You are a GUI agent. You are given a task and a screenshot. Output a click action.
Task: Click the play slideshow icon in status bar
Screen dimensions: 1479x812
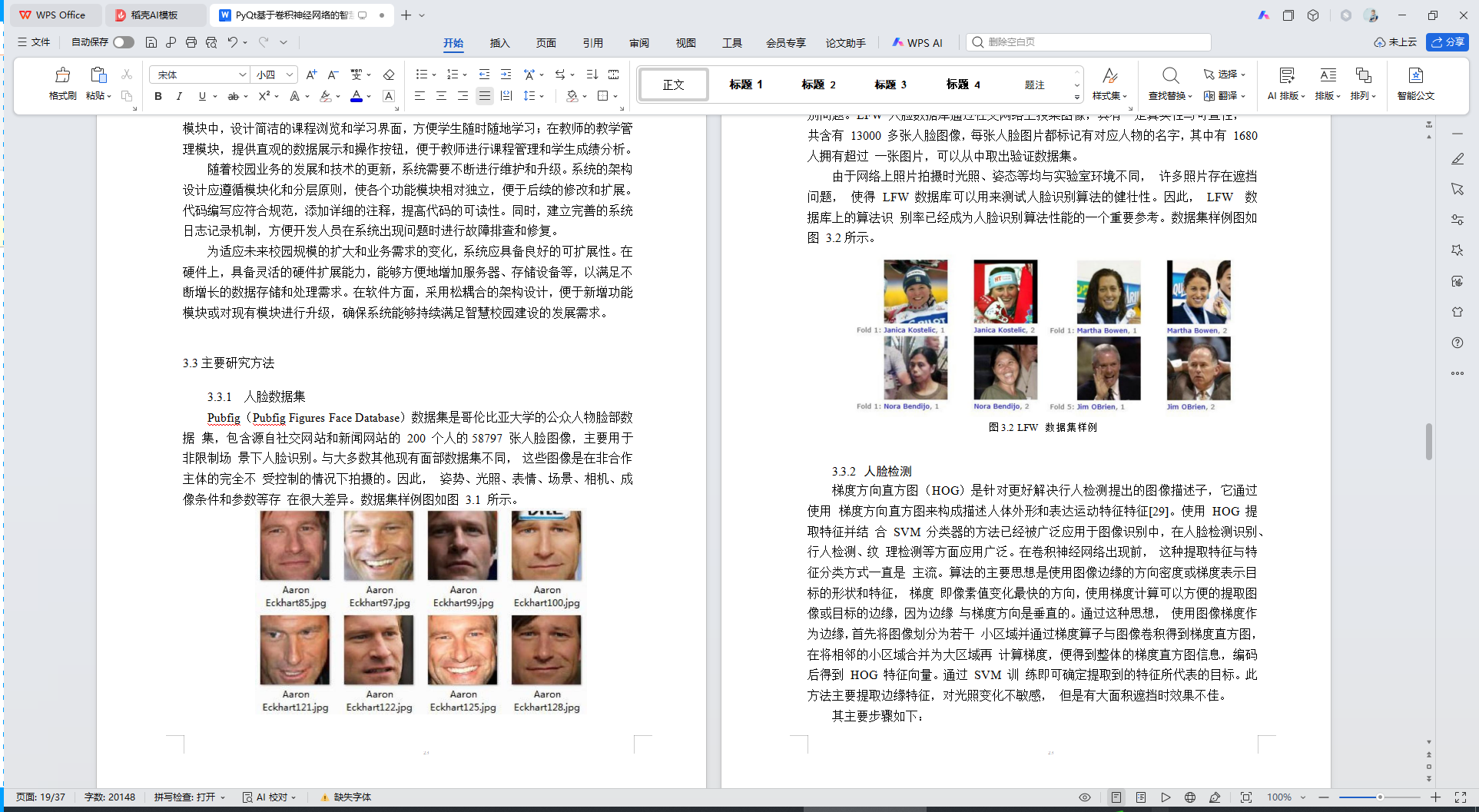point(1166,797)
